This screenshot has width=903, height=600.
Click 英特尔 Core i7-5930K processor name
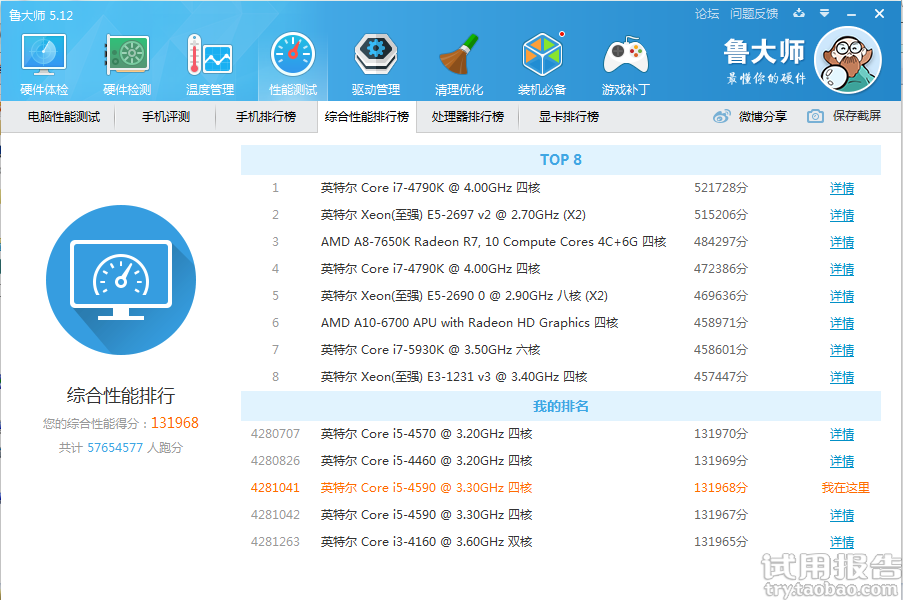click(431, 350)
